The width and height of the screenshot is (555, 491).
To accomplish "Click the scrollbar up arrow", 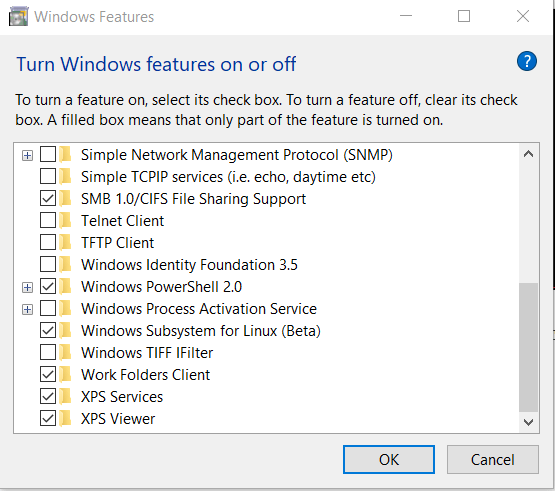I will 528,154.
